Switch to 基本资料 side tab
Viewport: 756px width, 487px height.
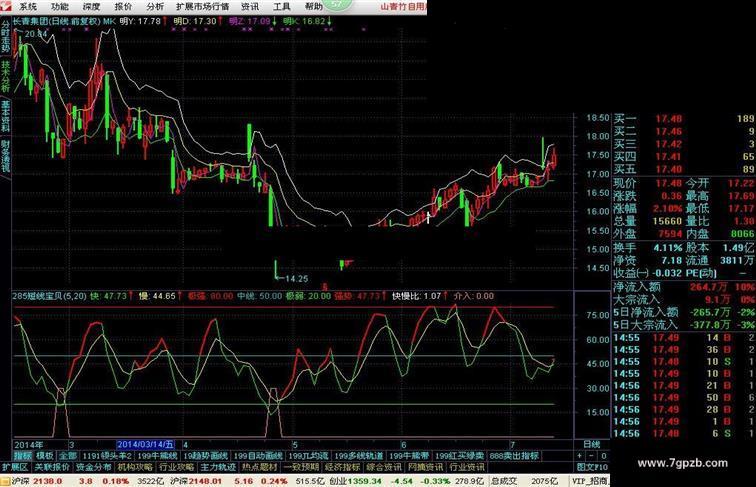(5, 116)
